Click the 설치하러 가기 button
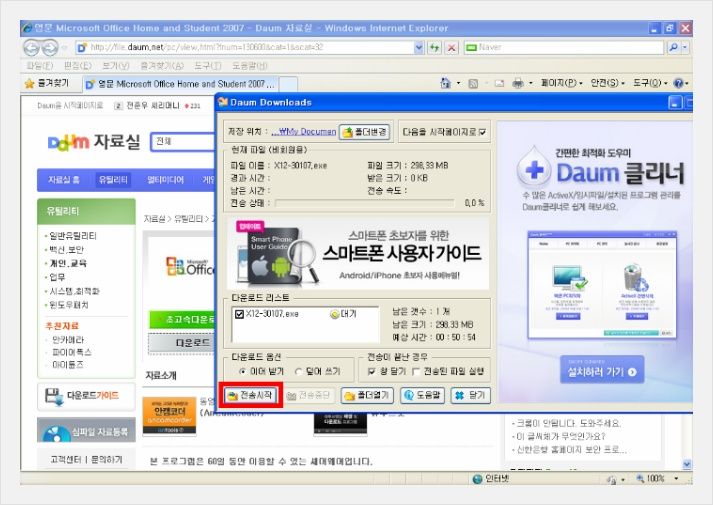This screenshot has height=505, width=713. [602, 370]
